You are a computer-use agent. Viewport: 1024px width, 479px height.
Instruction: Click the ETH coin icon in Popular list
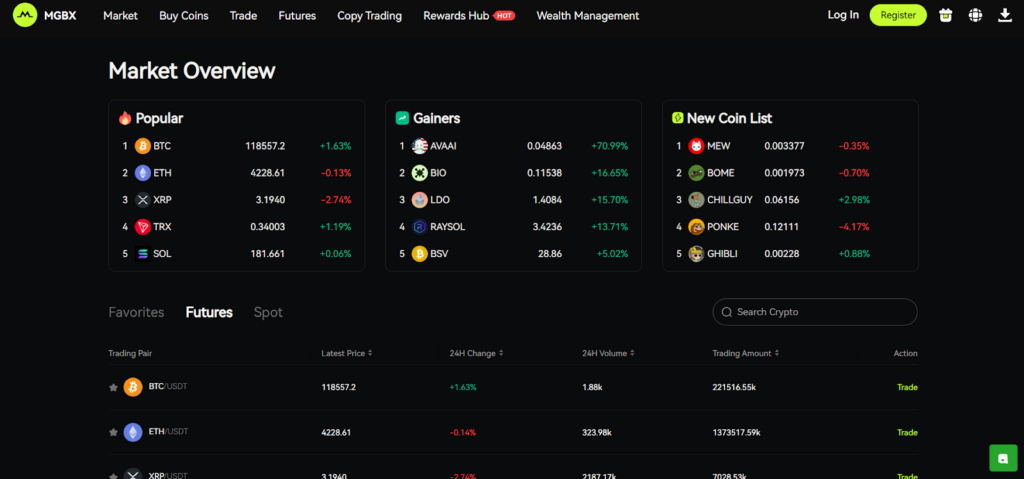point(142,173)
